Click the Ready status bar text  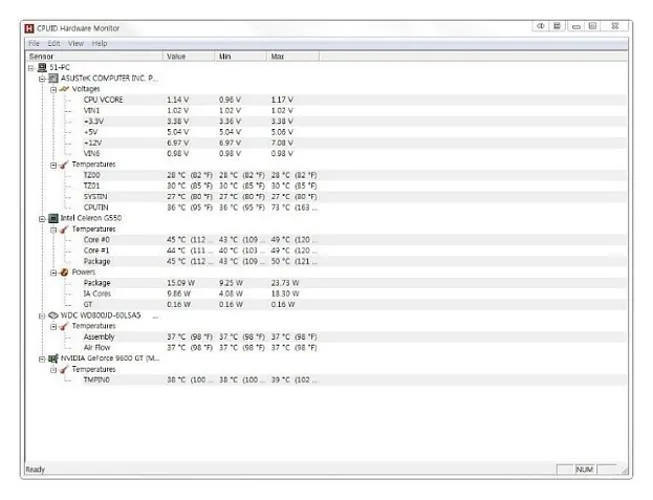(x=35, y=470)
